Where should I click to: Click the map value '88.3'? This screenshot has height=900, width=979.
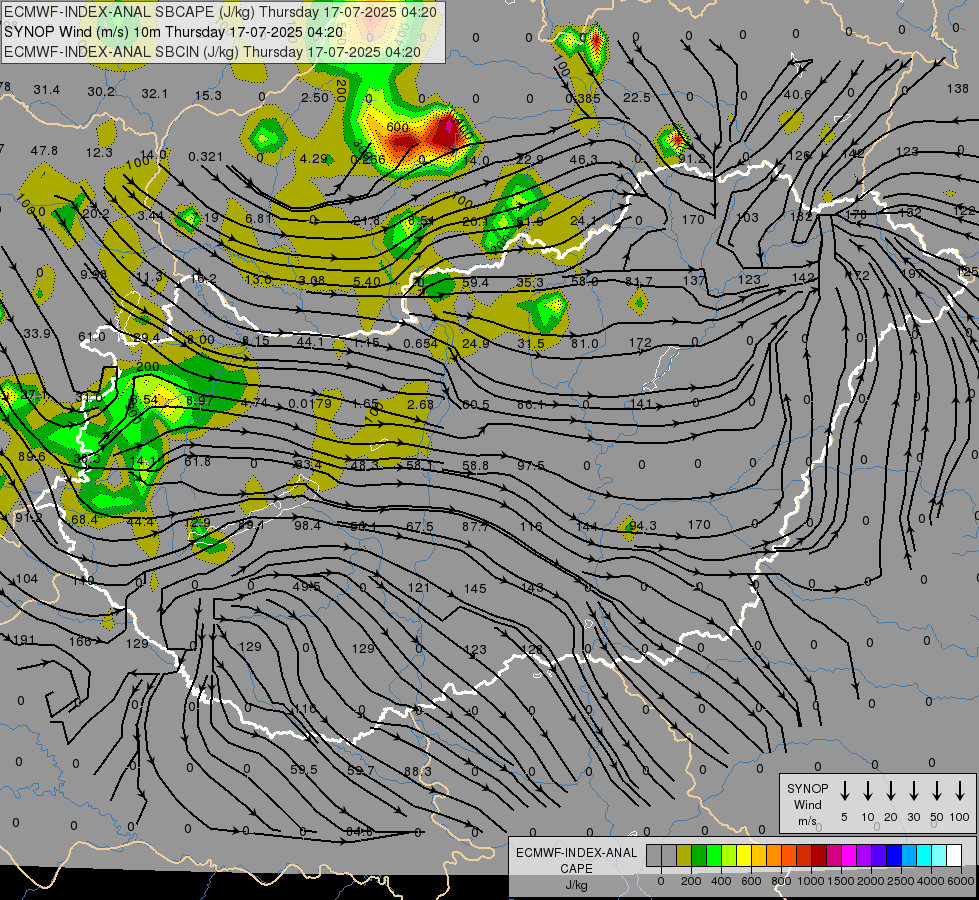pyautogui.click(x=417, y=771)
